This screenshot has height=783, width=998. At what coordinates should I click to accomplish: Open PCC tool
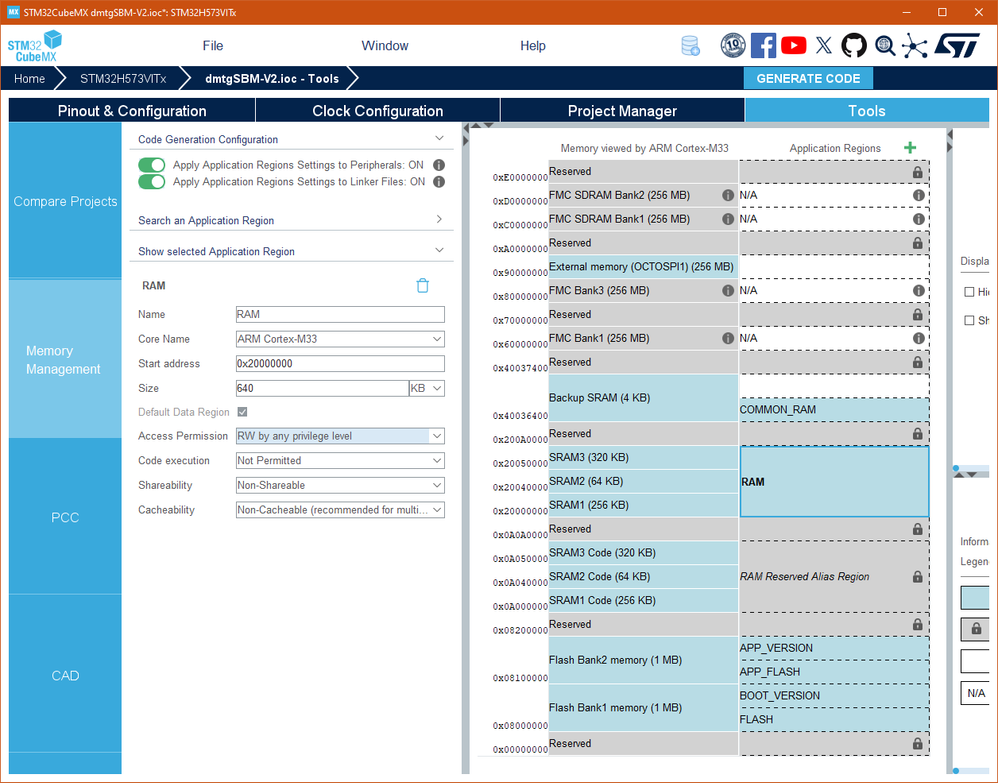tap(65, 518)
